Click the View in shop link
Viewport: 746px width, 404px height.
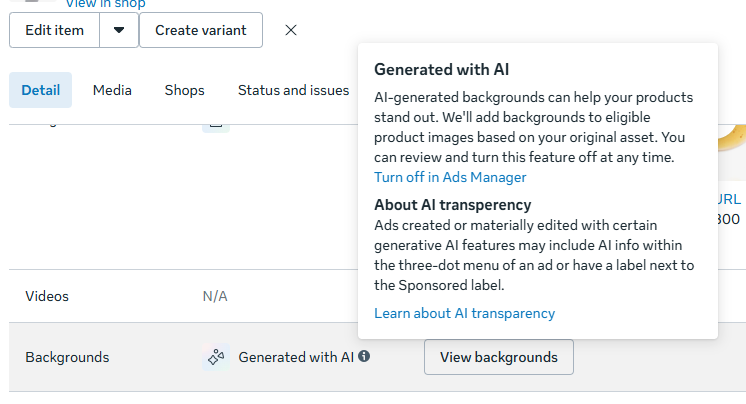105,4
